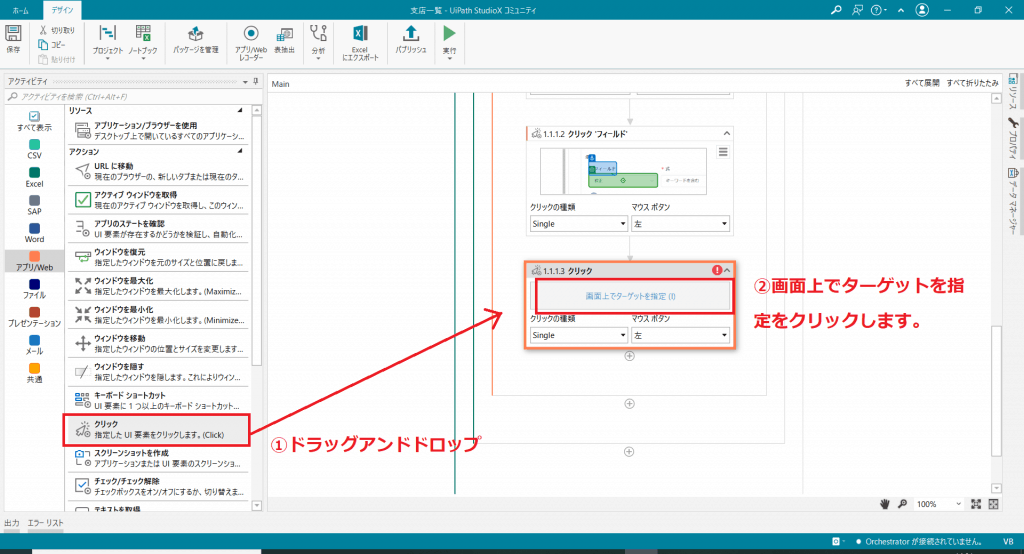Open the マウス ボタン dropdown in 1.1.1.3
This screenshot has height=554, width=1024.
point(681,335)
